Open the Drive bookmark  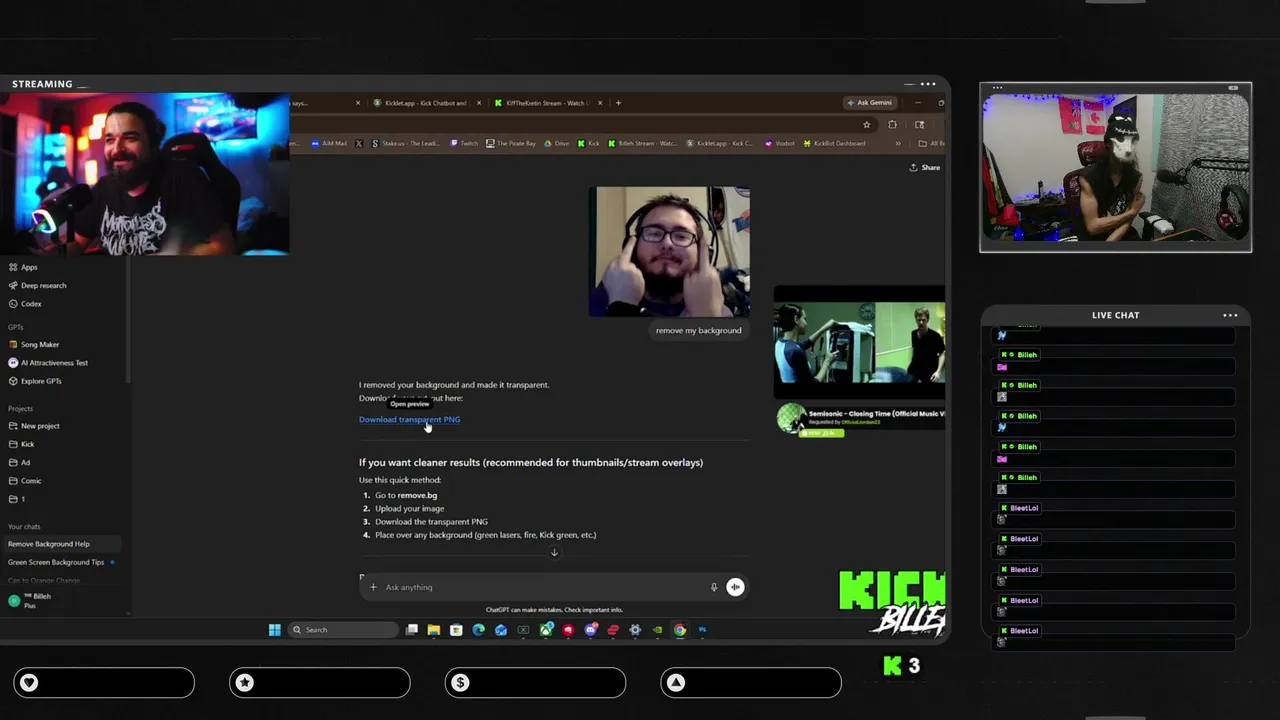pos(557,143)
